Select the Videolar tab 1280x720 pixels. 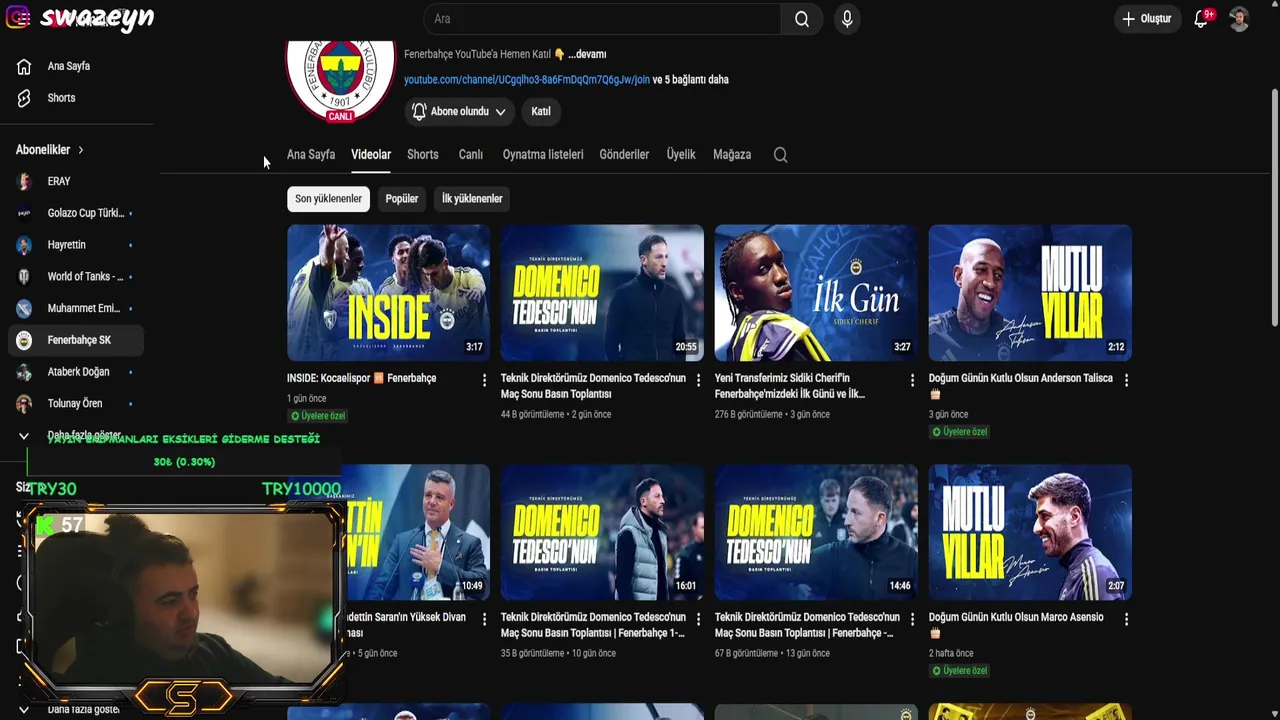(371, 155)
